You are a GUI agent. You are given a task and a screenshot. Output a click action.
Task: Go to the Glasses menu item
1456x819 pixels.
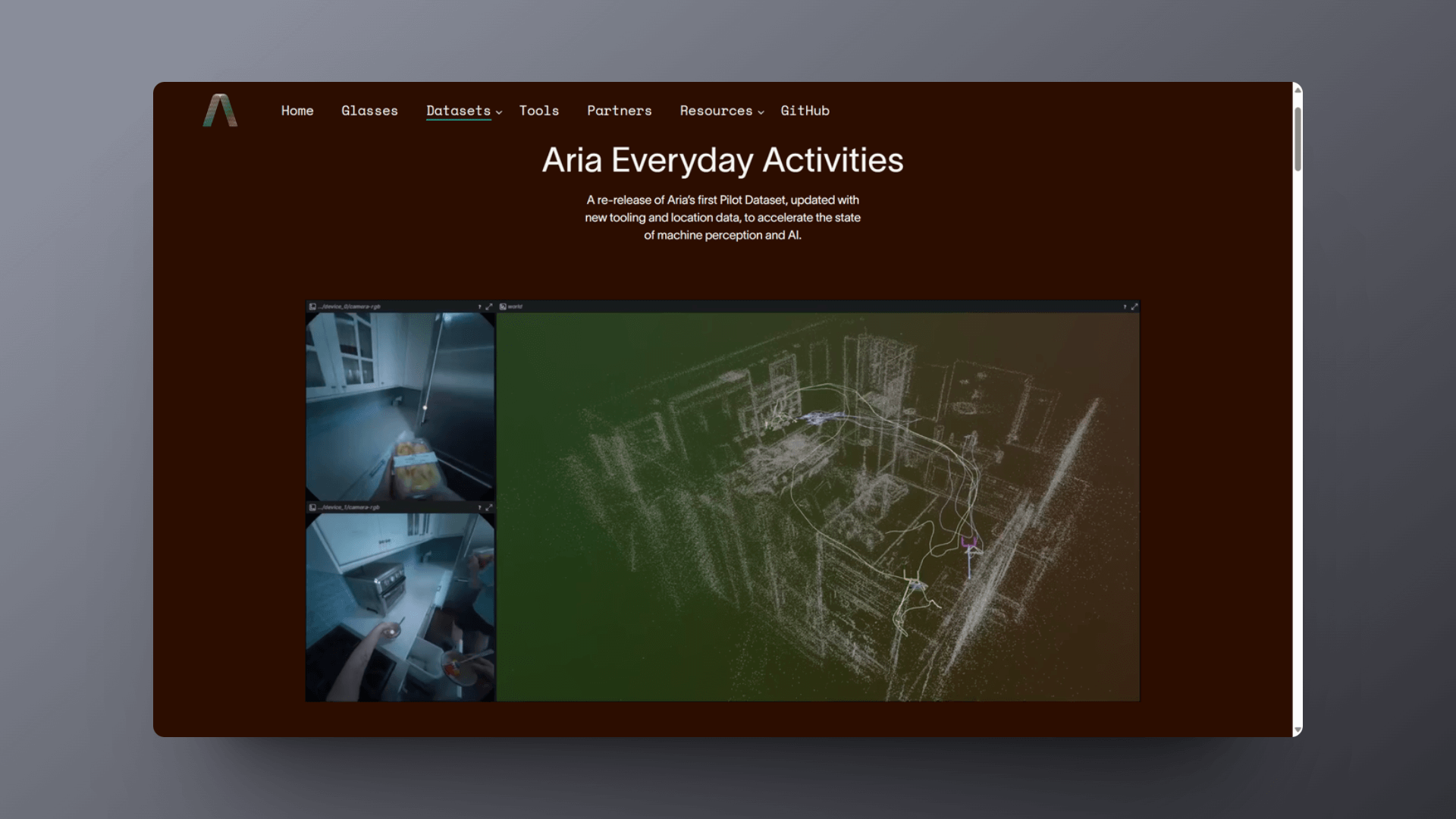(x=369, y=111)
